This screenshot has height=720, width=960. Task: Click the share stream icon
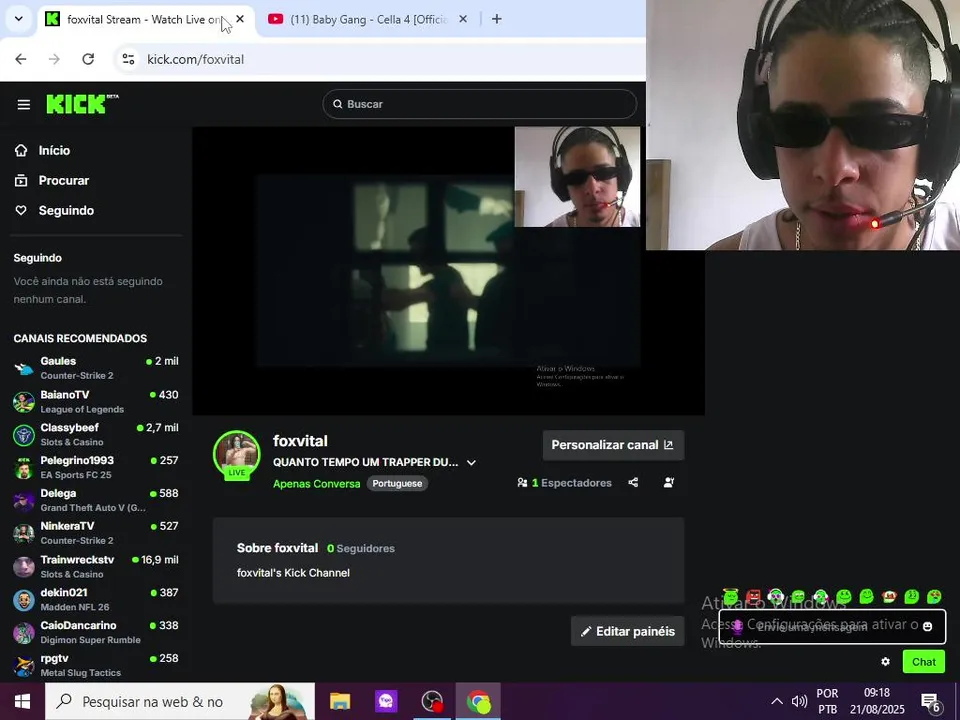633,482
